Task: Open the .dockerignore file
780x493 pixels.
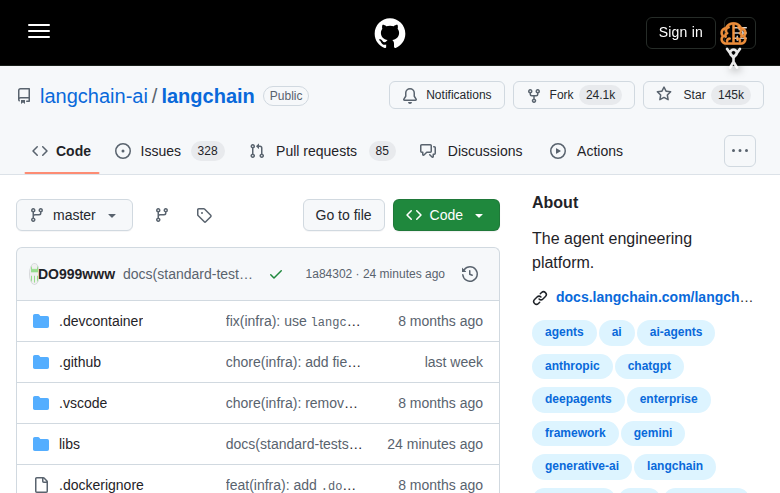Action: (101, 485)
